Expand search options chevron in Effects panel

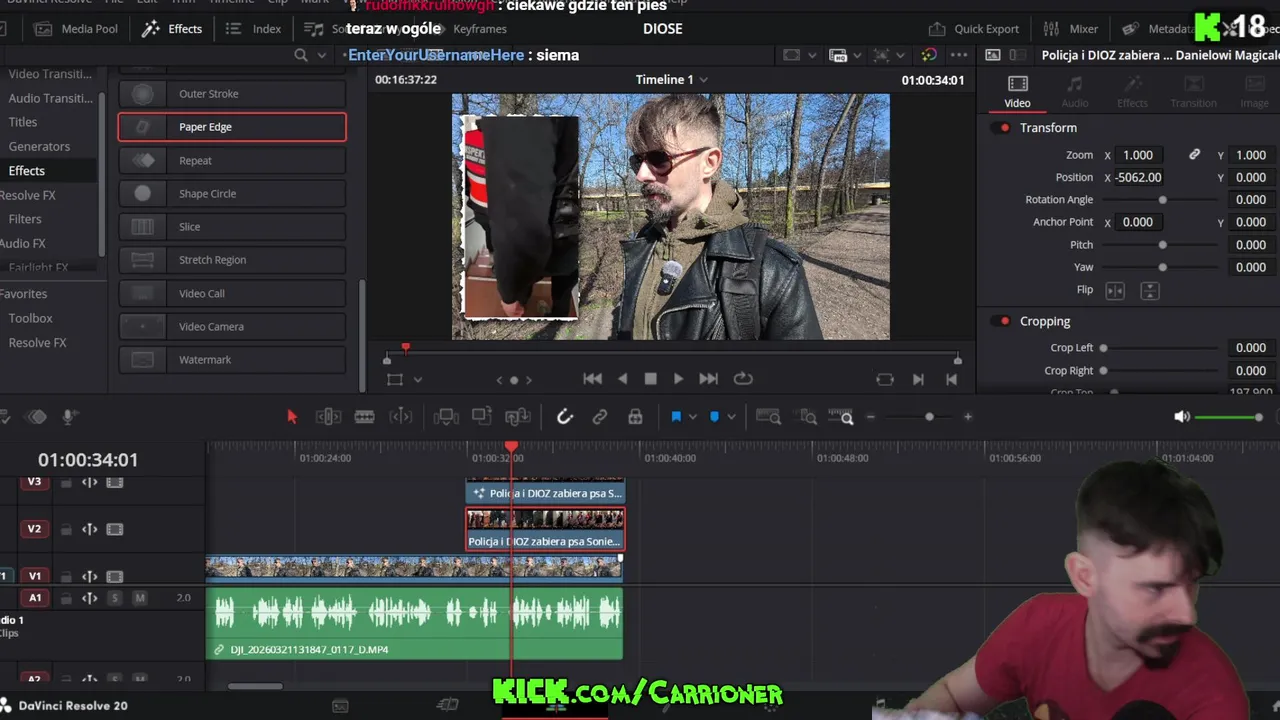point(322,55)
